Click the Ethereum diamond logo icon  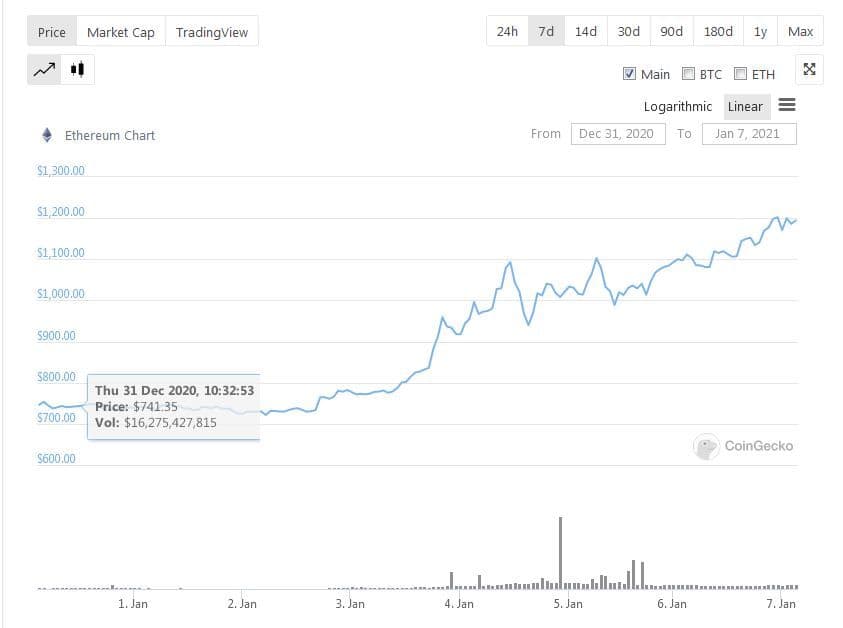pyautogui.click(x=46, y=135)
